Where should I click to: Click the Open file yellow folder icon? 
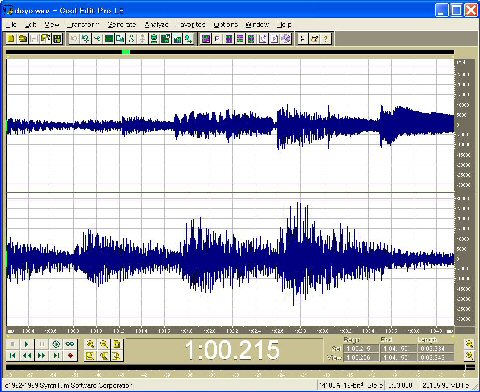coord(23,39)
